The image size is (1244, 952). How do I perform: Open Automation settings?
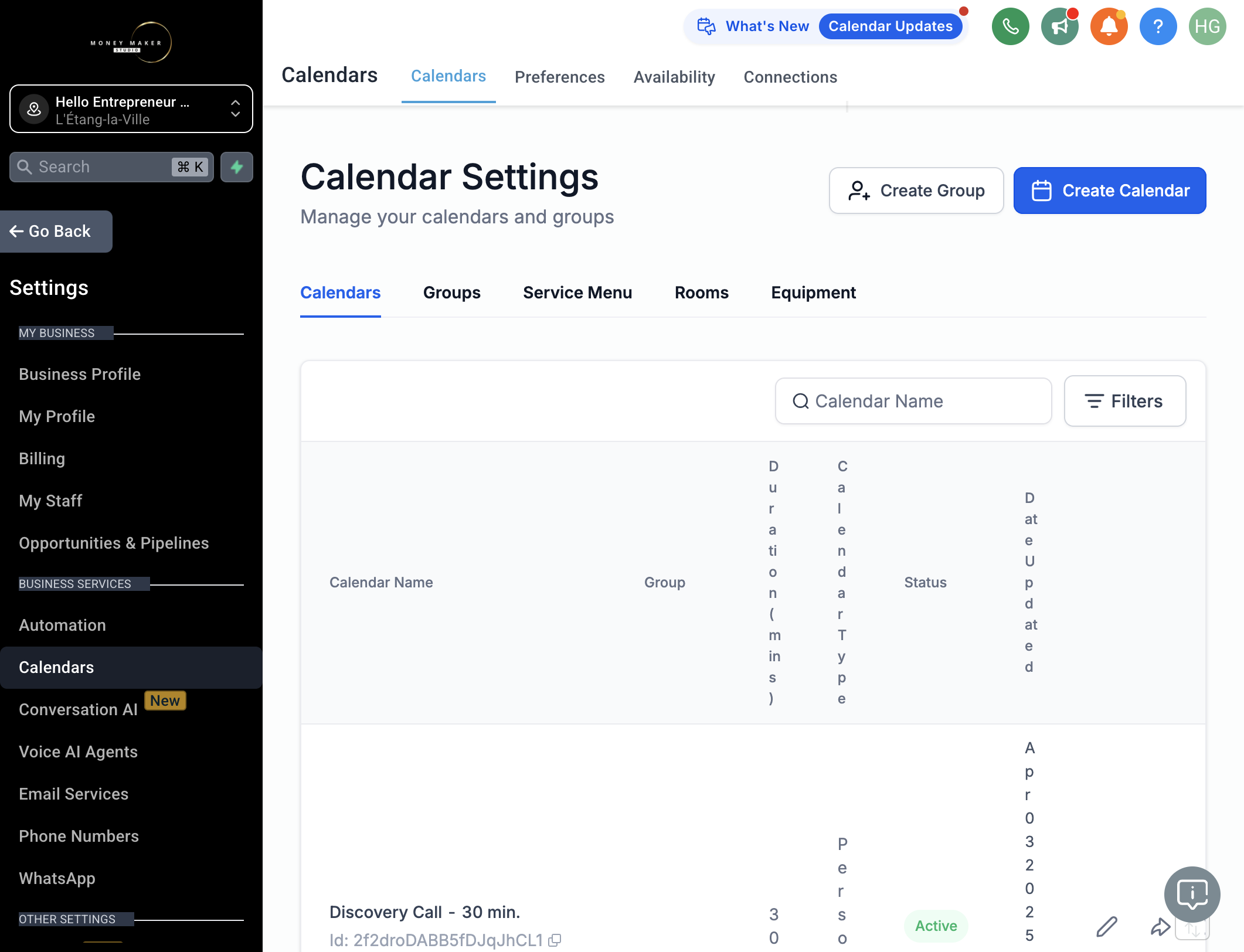click(x=62, y=625)
